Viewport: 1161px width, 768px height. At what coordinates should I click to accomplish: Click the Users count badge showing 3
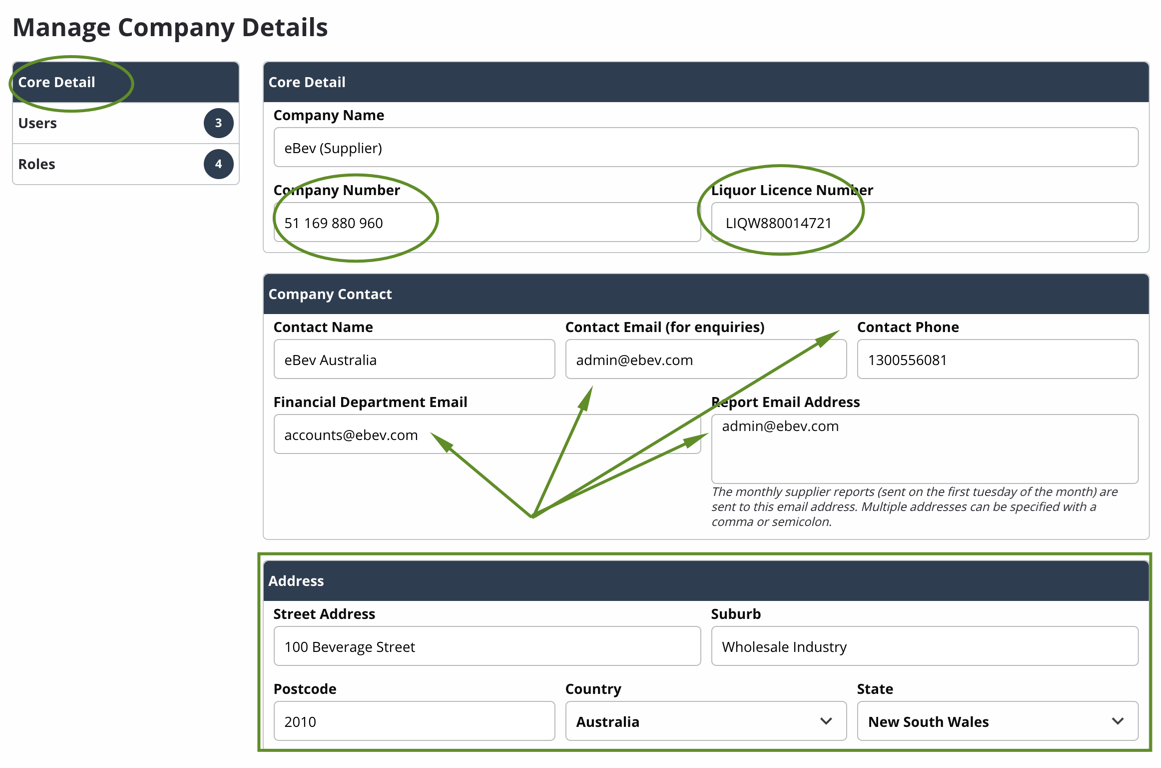[218, 123]
